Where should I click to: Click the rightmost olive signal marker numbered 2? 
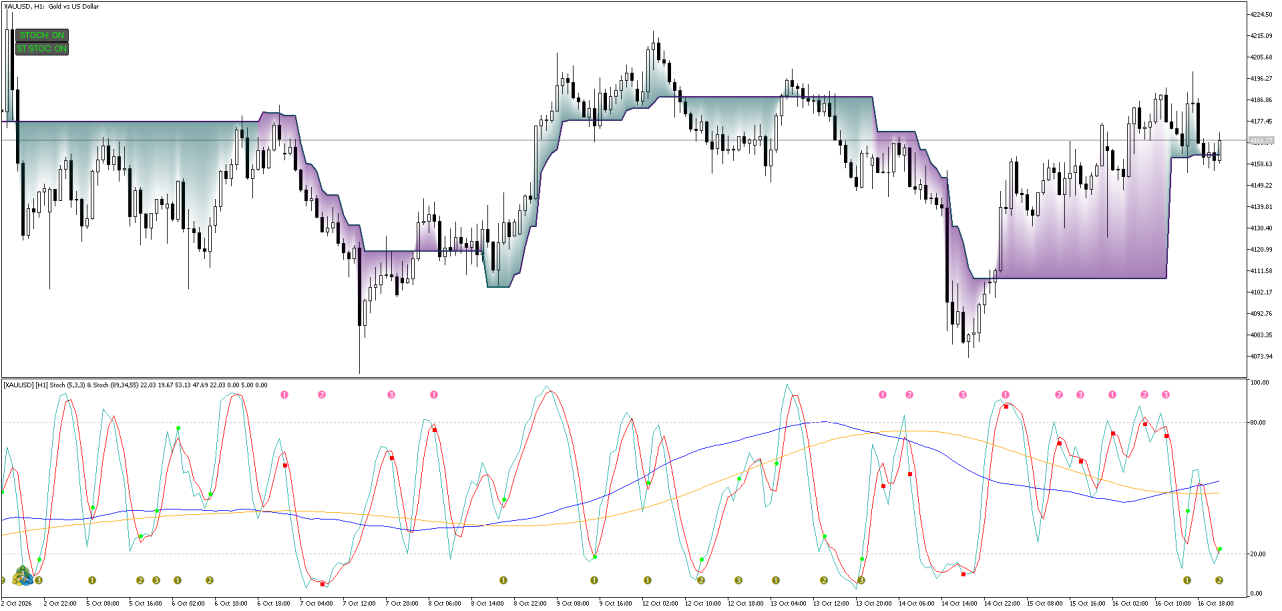1219,580
